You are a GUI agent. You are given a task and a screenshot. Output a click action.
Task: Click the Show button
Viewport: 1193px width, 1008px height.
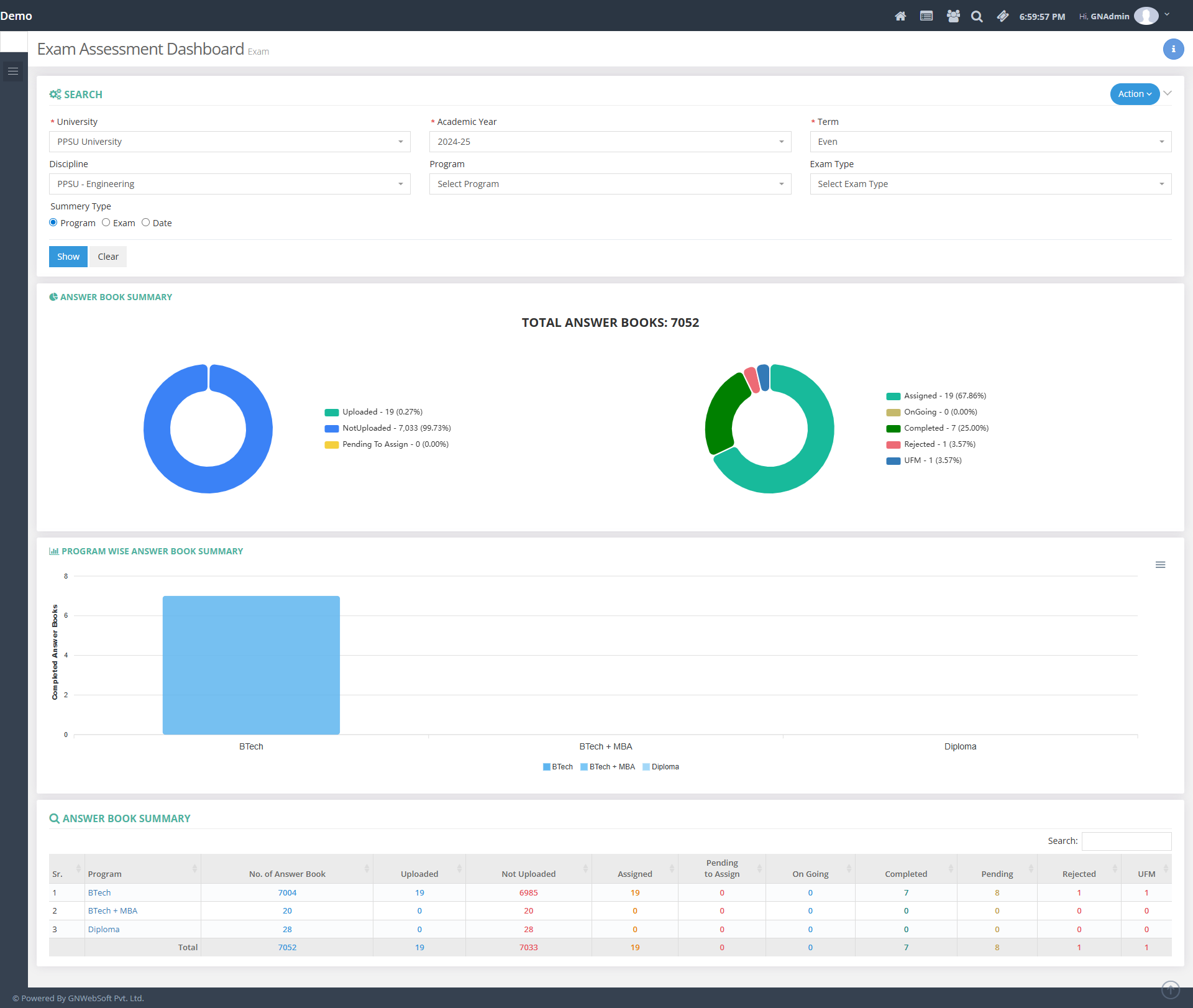click(68, 257)
